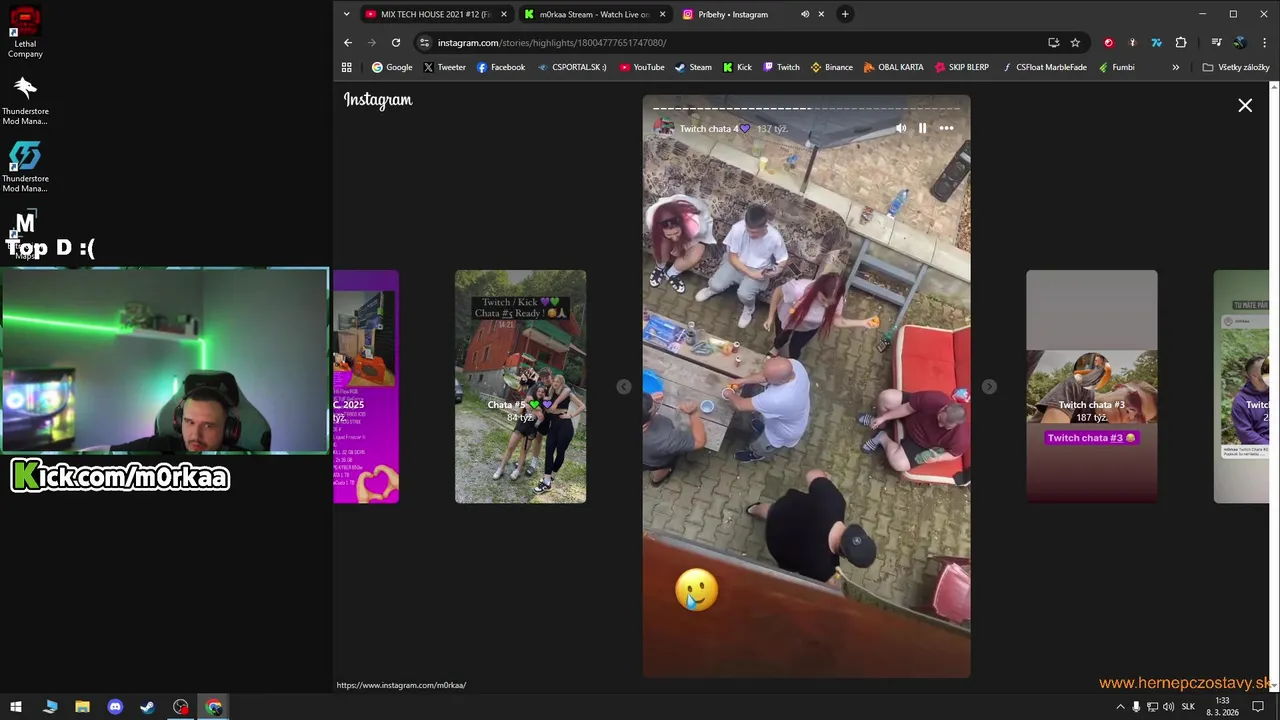Switch to m0rkaa Stream Kick tab

pyautogui.click(x=594, y=14)
